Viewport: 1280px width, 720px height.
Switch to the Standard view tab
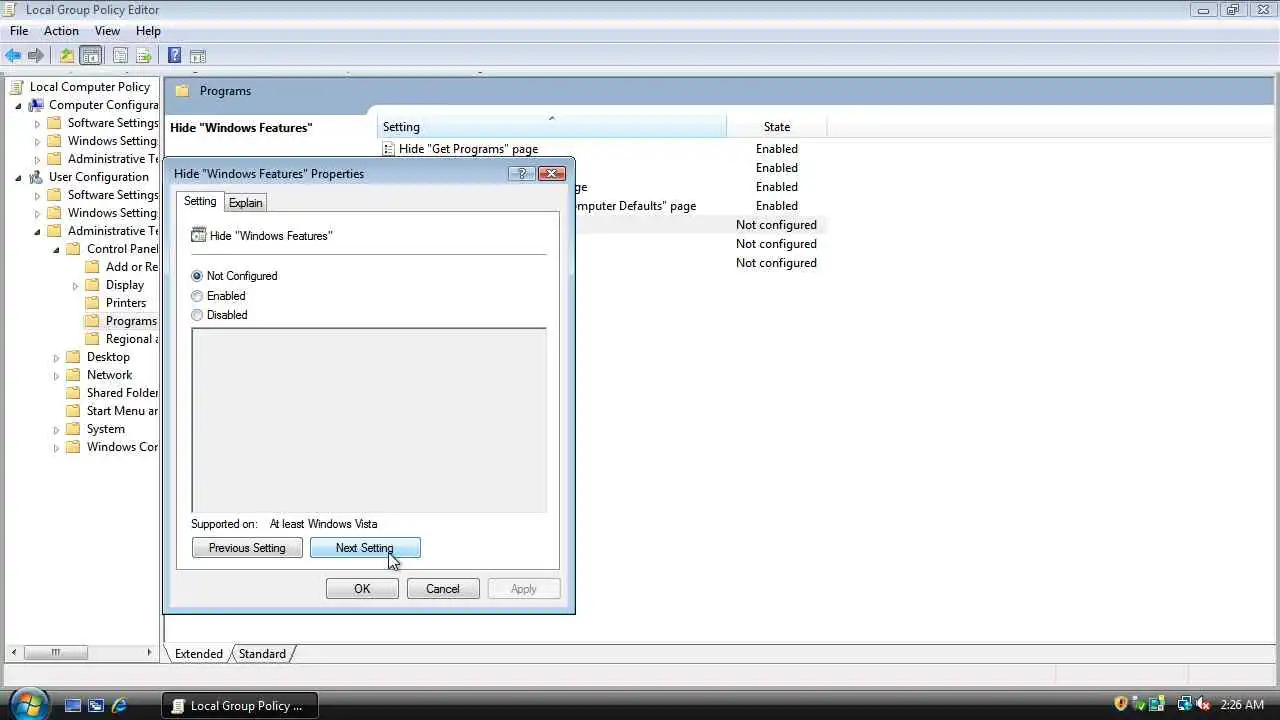pyautogui.click(x=262, y=654)
